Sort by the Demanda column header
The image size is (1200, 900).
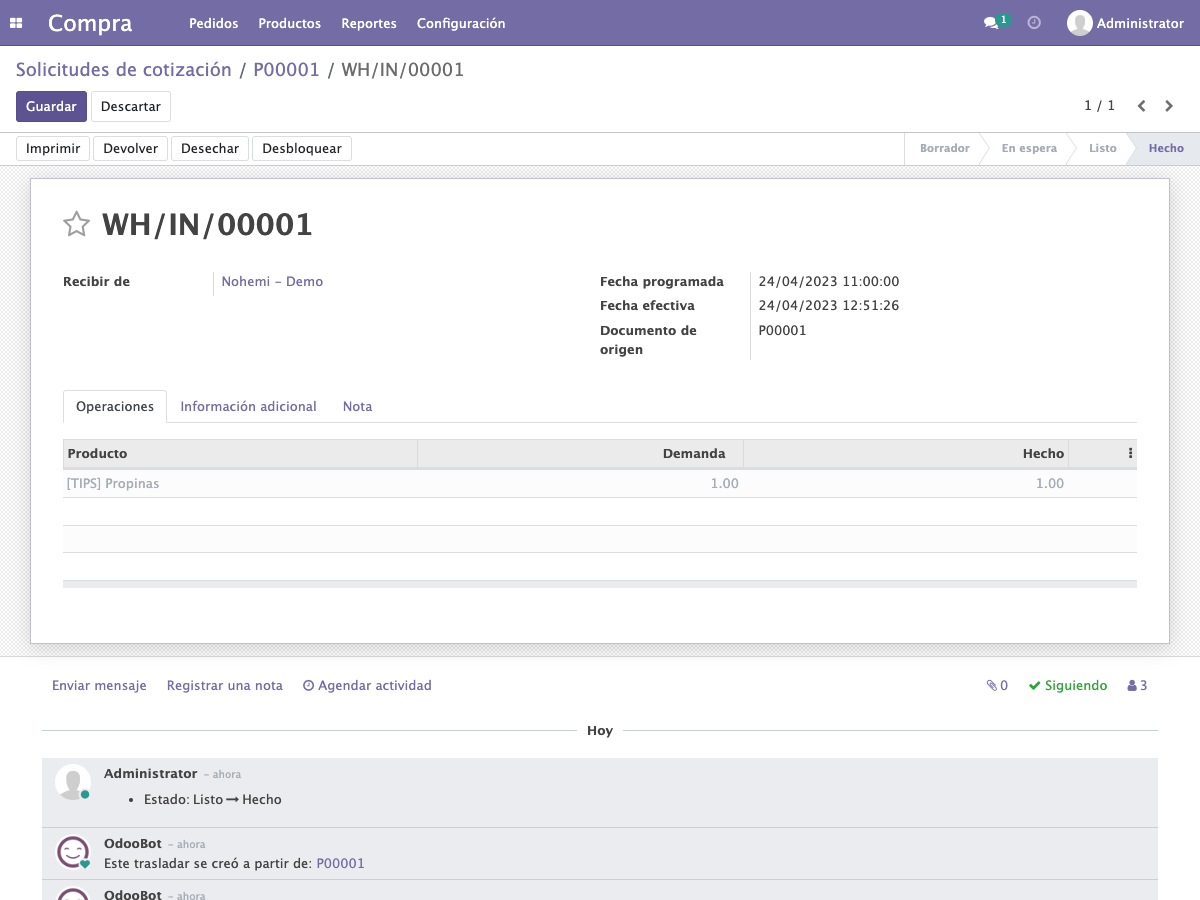click(580, 454)
